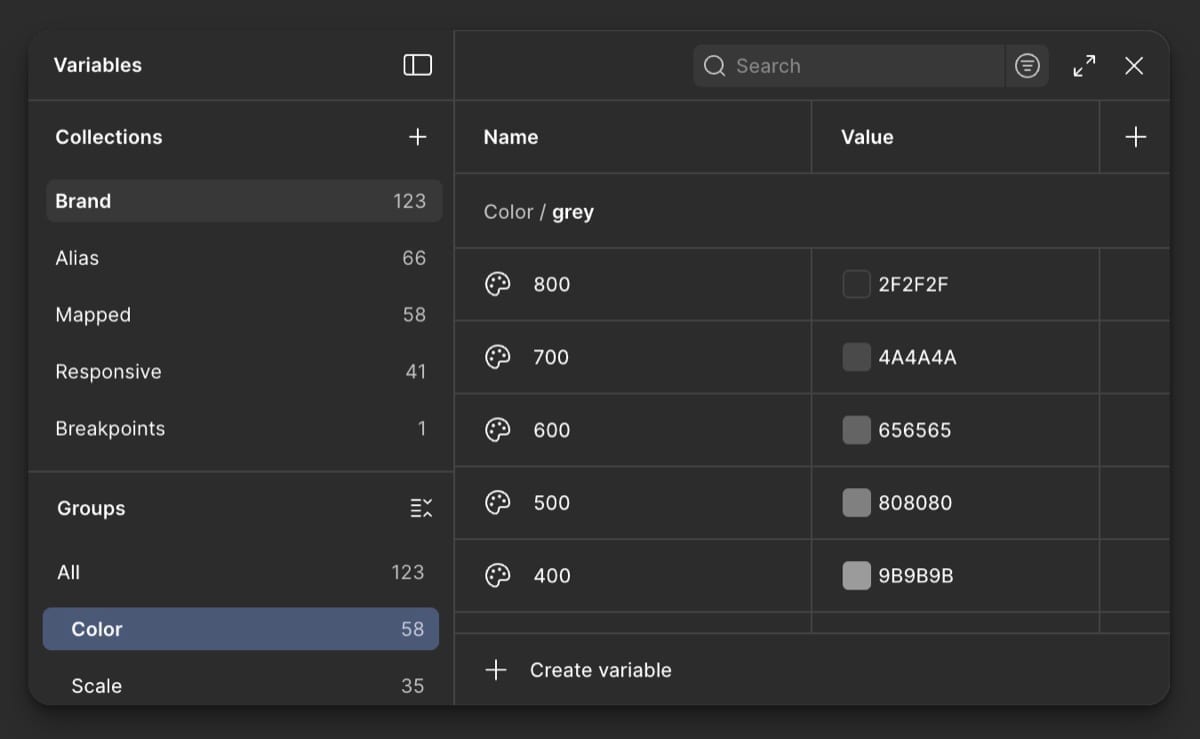Click the Variables panel title
This screenshot has height=739, width=1200.
click(x=98, y=65)
